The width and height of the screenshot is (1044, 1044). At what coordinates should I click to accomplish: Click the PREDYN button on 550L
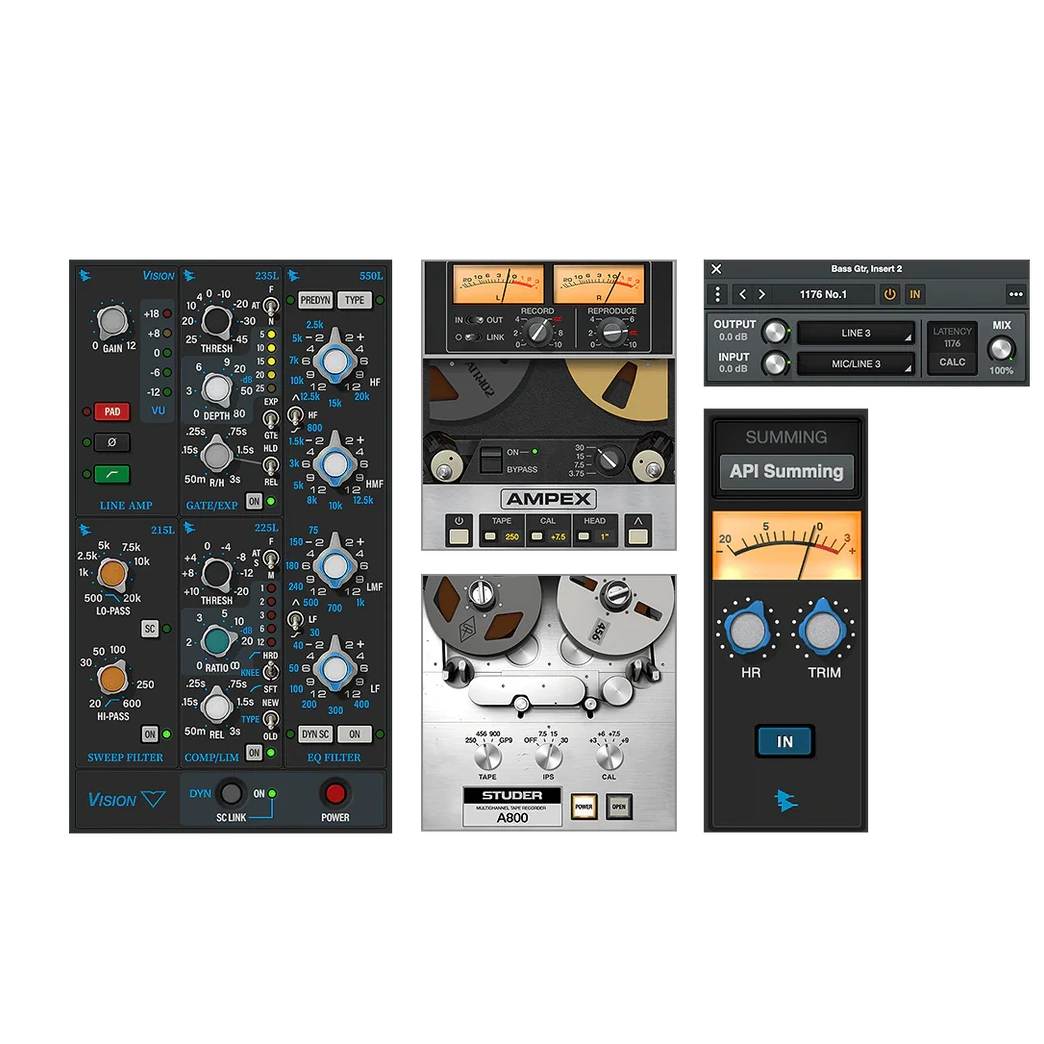click(315, 300)
